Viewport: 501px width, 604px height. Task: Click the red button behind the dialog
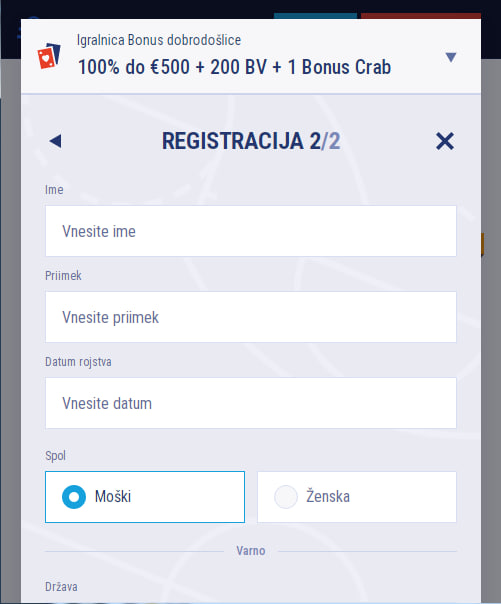(x=421, y=16)
